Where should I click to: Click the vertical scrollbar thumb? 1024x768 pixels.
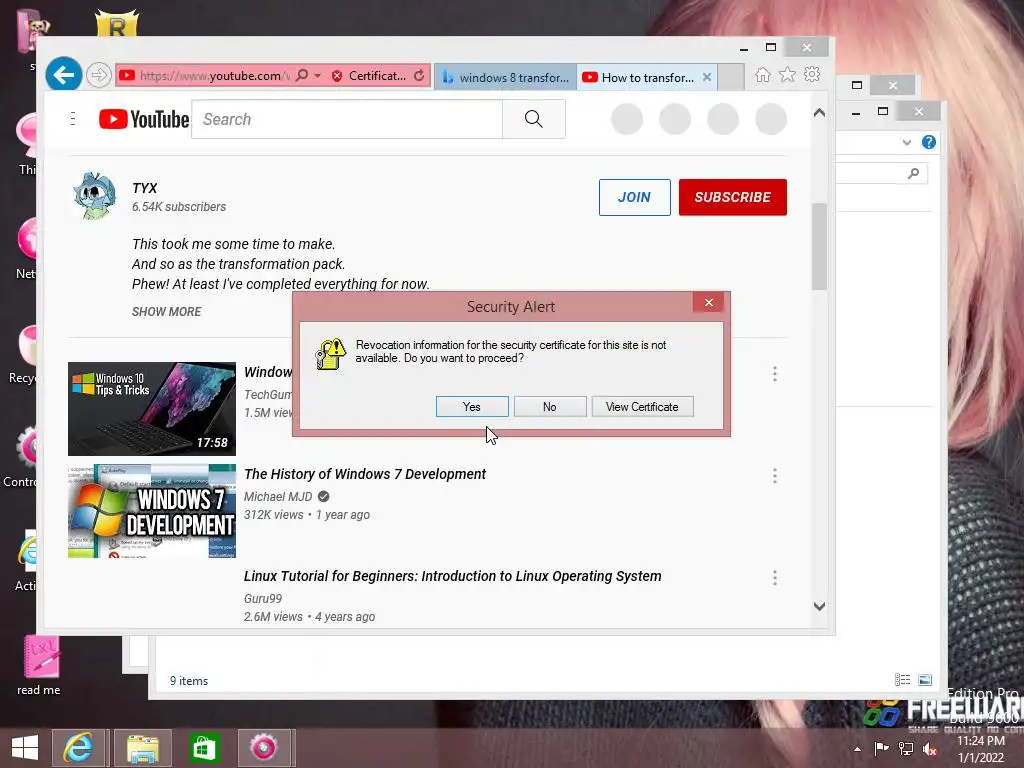click(x=820, y=246)
